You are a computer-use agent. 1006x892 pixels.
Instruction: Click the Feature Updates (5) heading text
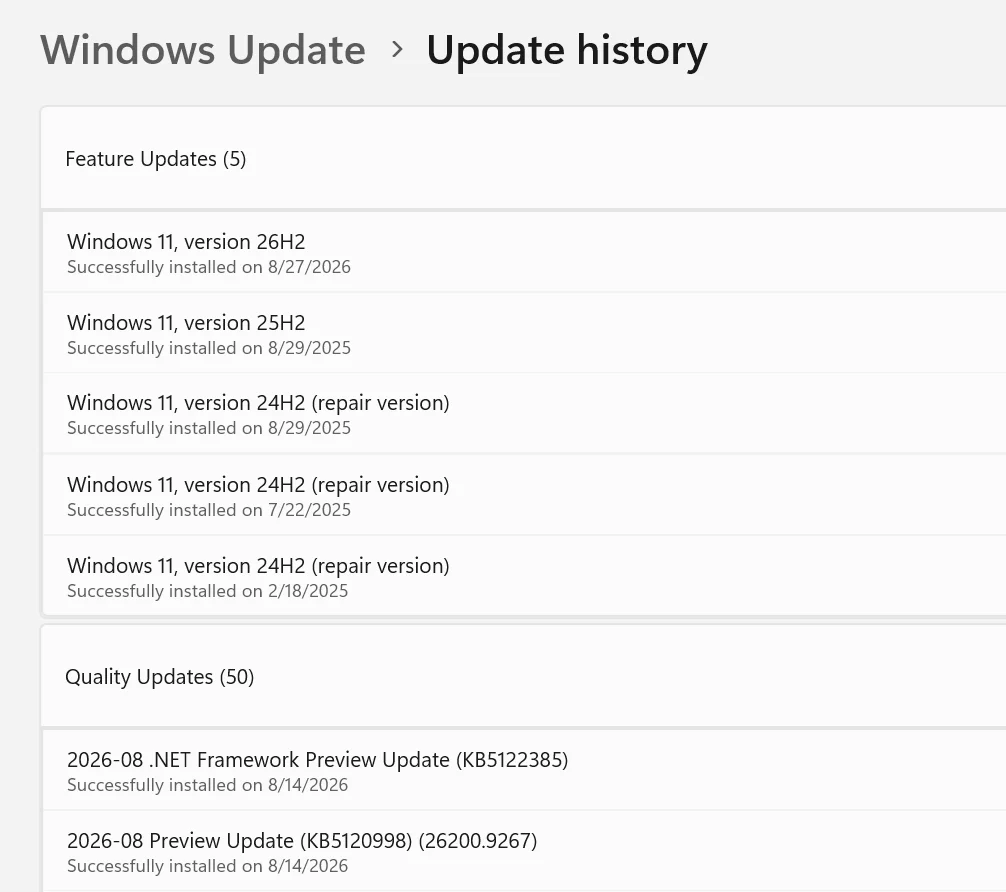coord(156,159)
